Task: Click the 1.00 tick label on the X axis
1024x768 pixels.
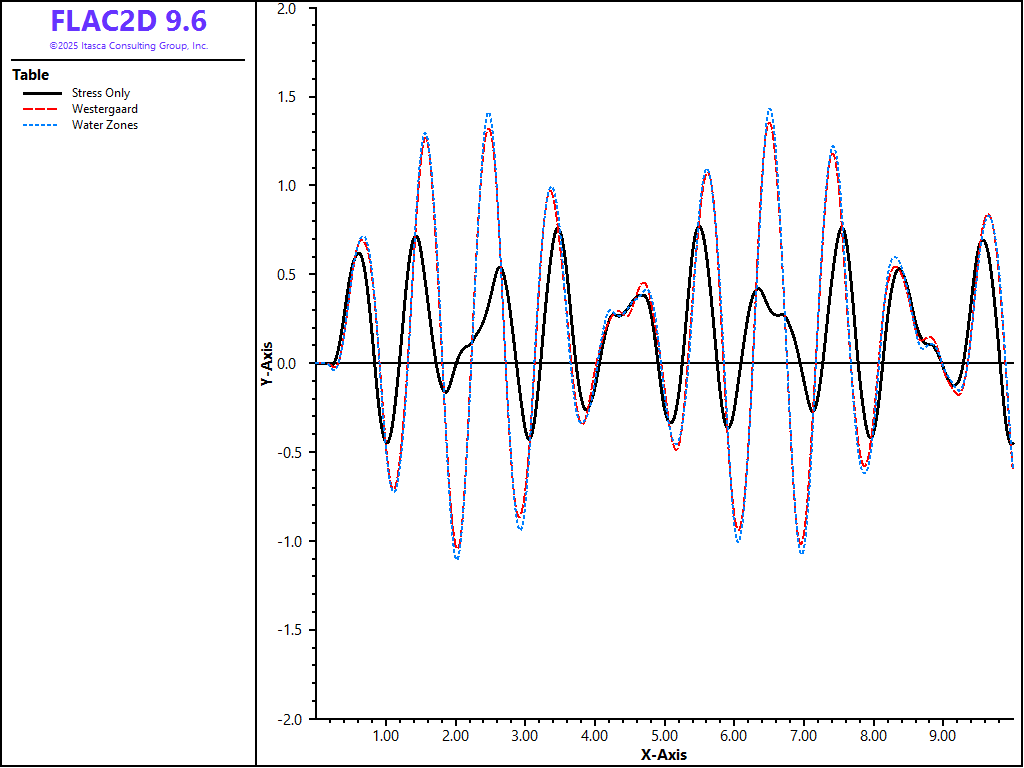Action: (385, 736)
